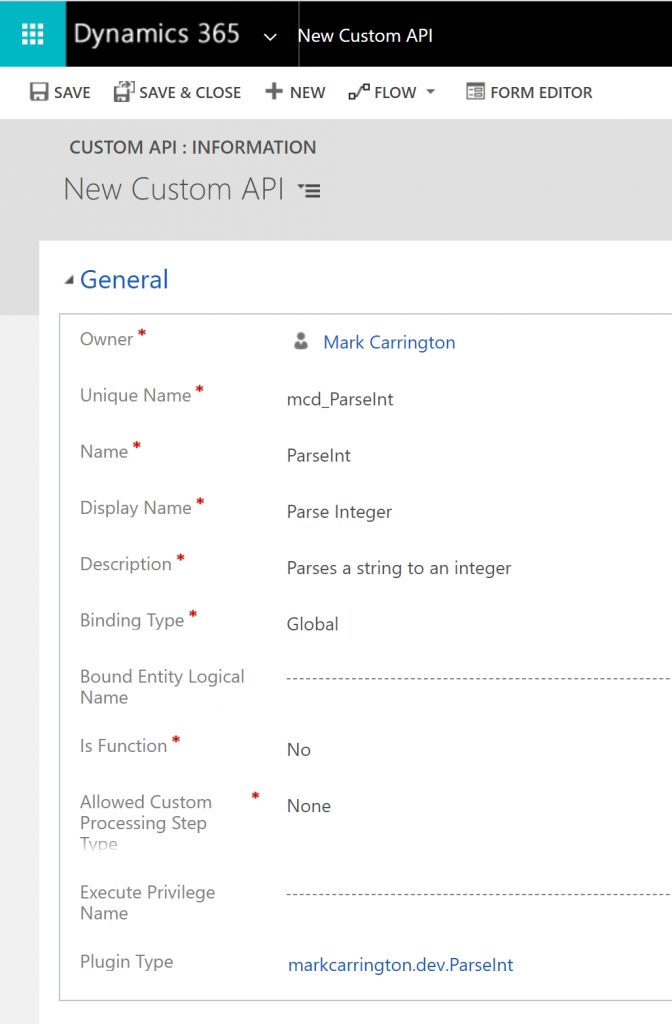Viewport: 672px width, 1024px height.
Task: Change Allowed Custom Processing Step Type None
Action: click(x=309, y=806)
